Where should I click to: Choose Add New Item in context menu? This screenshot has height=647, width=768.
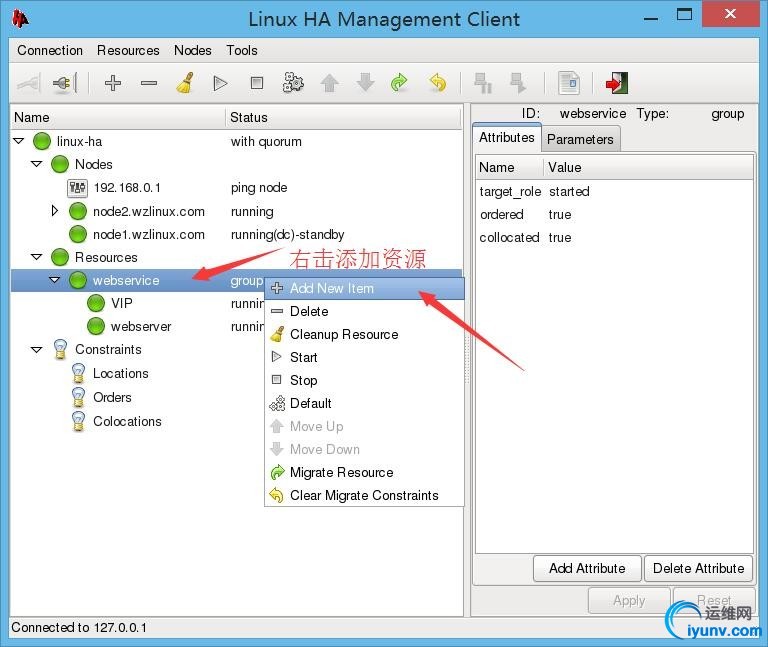click(x=364, y=288)
